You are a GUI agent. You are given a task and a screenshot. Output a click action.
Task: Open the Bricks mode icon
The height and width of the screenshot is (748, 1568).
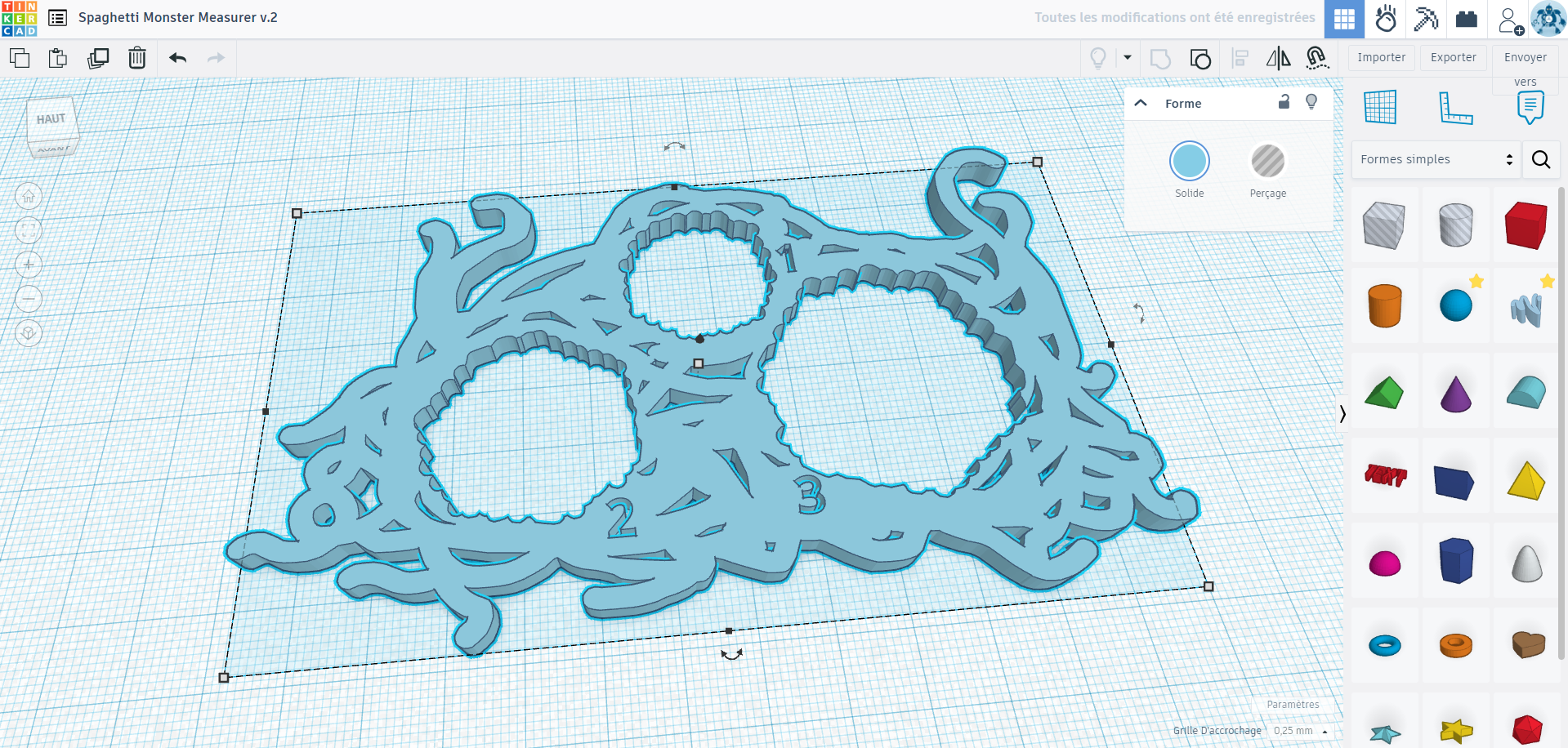(x=1467, y=19)
